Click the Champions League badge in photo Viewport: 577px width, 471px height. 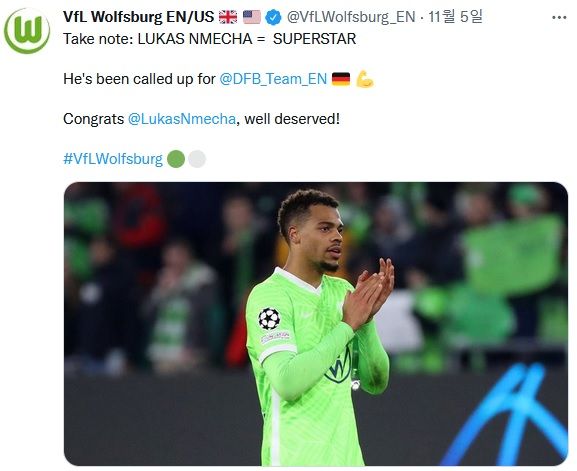[269, 319]
